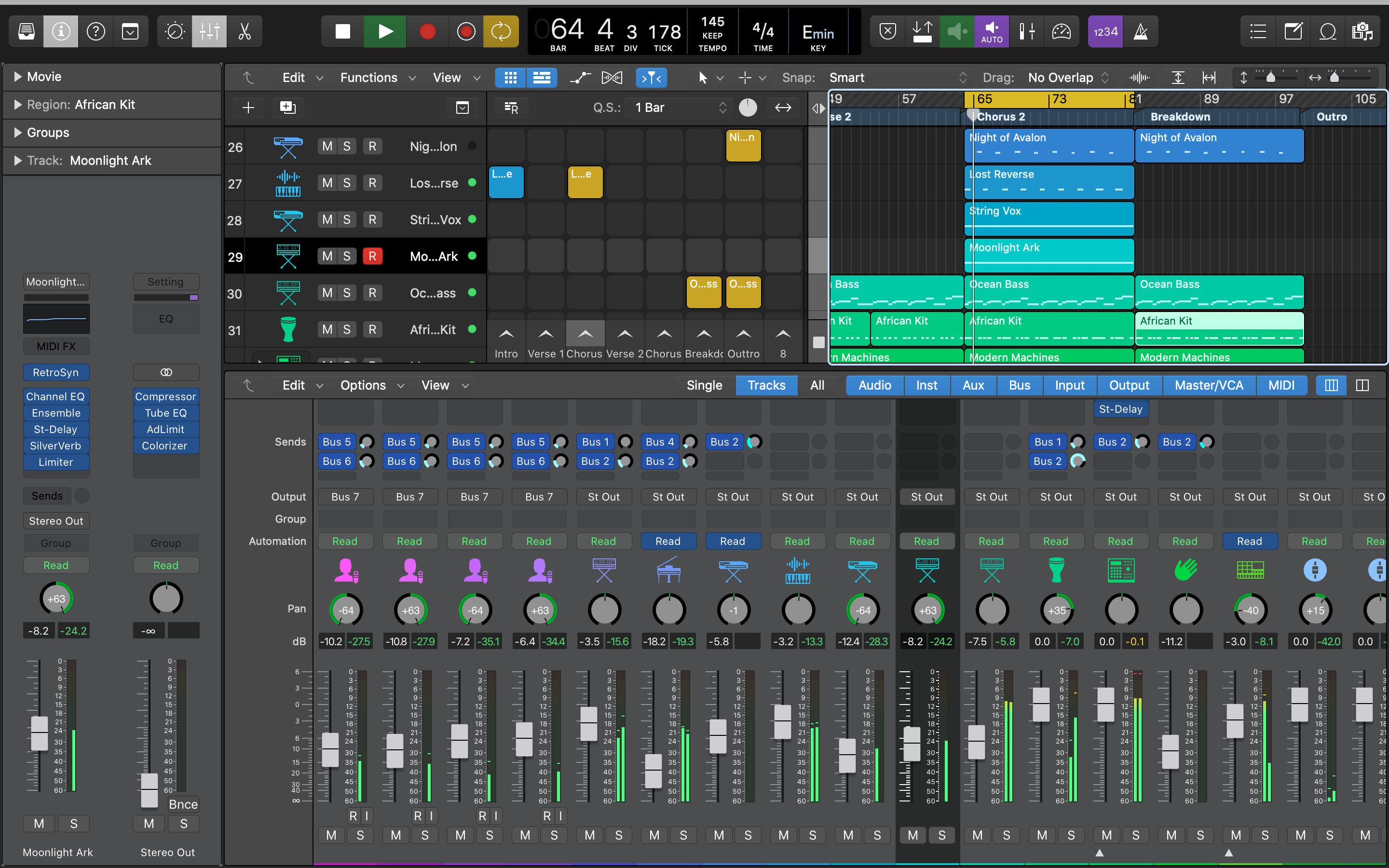Screen dimensions: 1389x868
Task: Click the Compressor plugin on Stereo Out
Action: pos(165,396)
